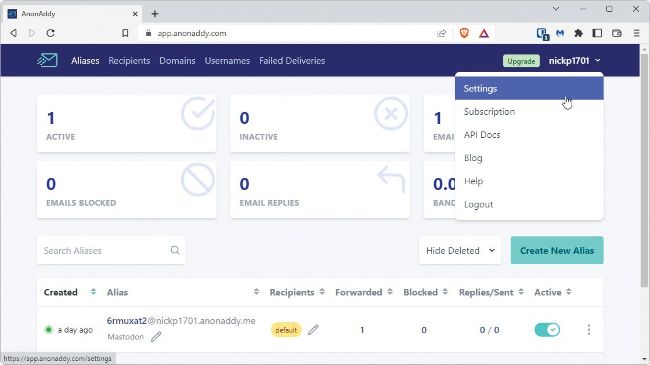Go to Recipients nav link
This screenshot has width=650, height=365.
[x=129, y=61]
